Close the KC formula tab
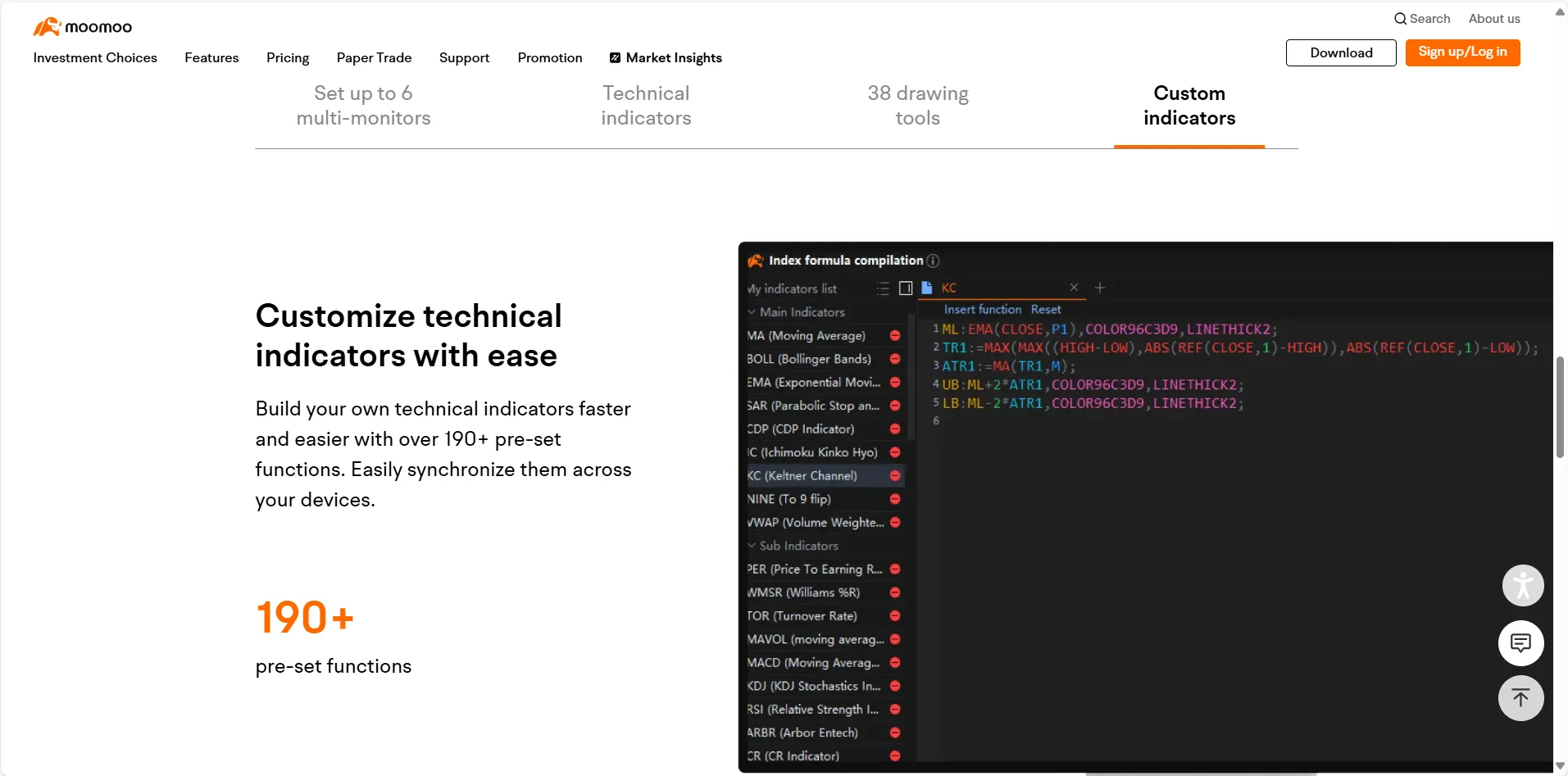 pos(1074,287)
